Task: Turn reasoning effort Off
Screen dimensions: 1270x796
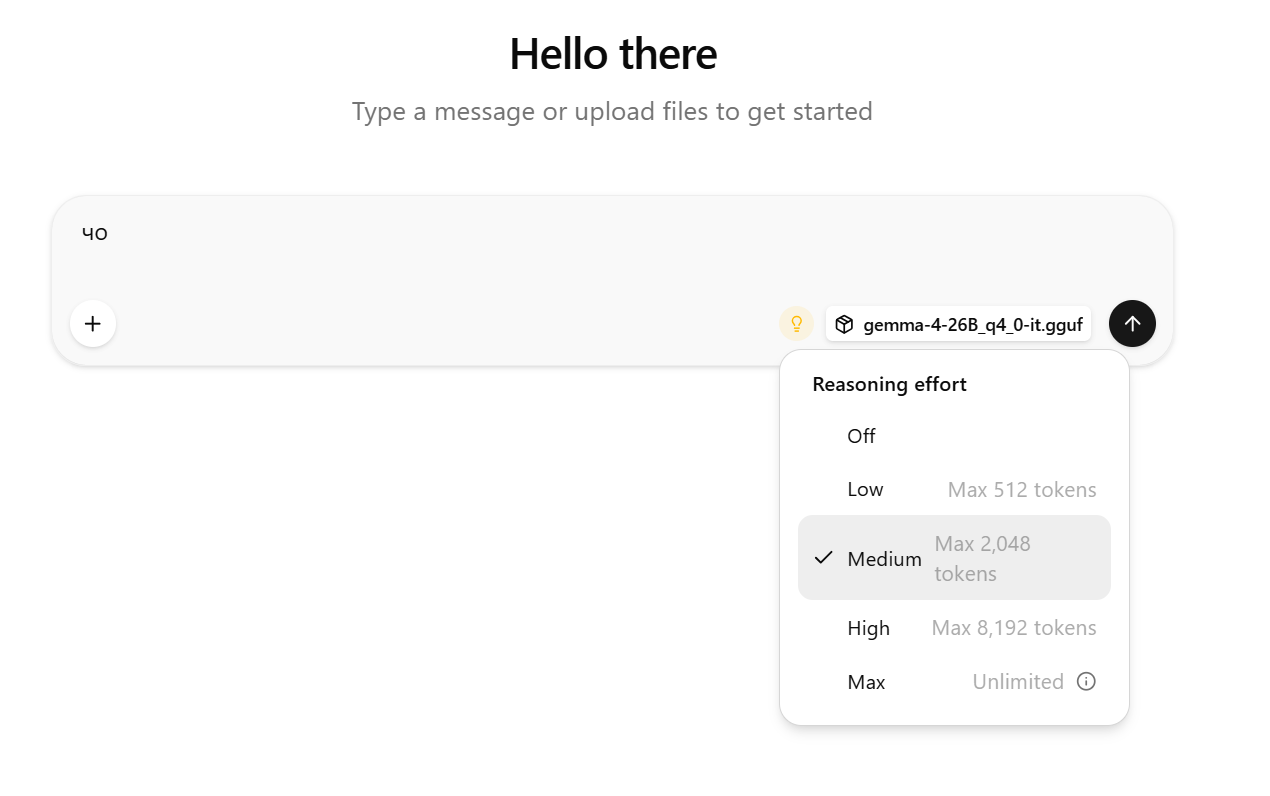Action: [x=954, y=436]
